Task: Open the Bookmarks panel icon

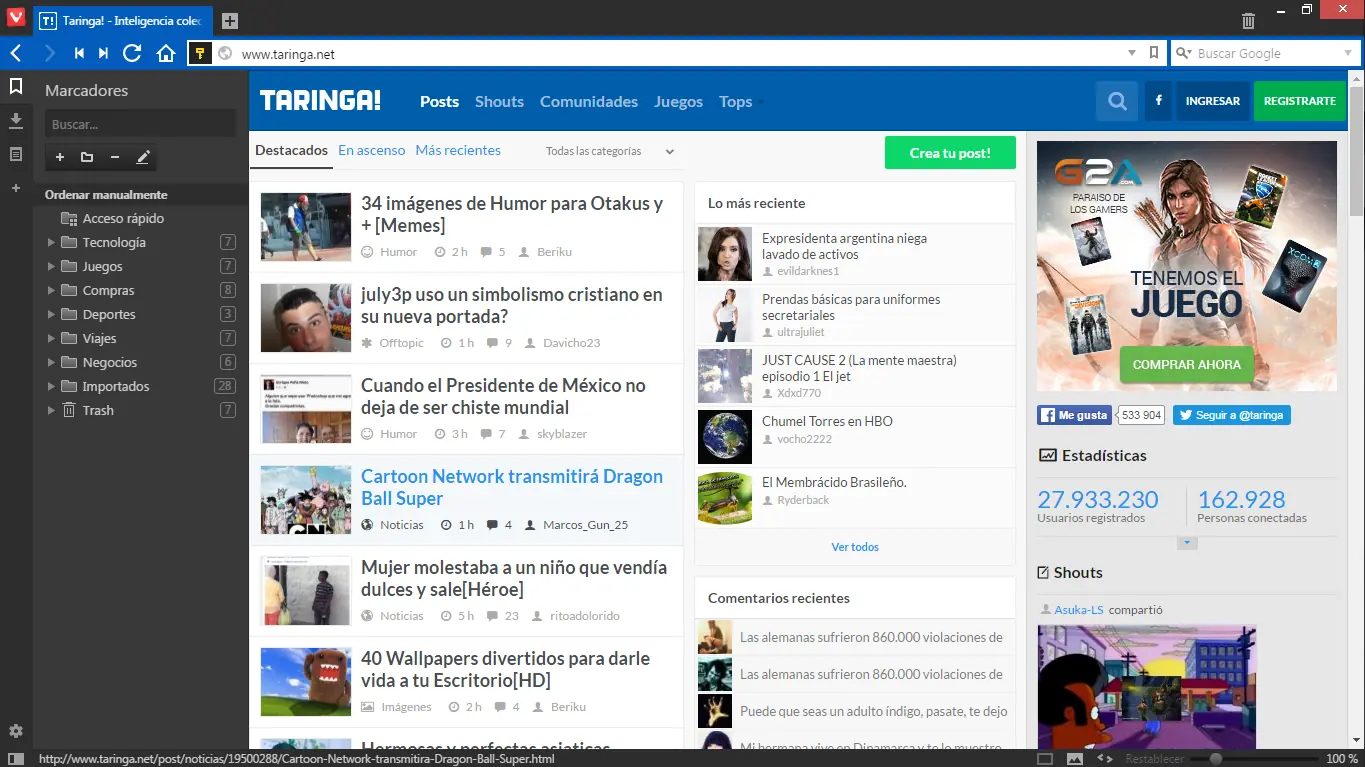Action: click(x=16, y=86)
